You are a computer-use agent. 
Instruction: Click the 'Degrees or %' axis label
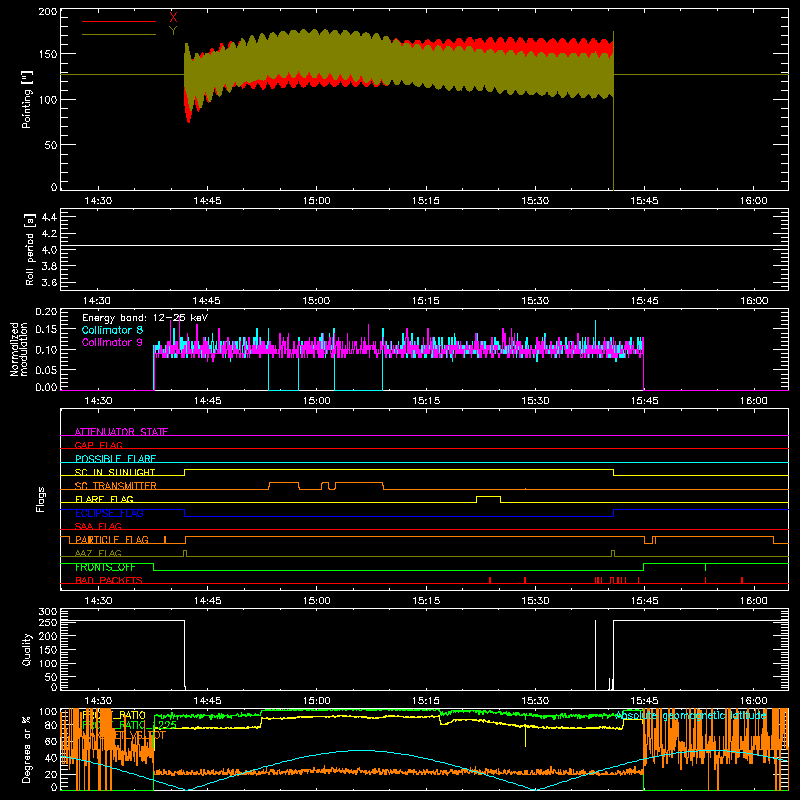(27, 749)
